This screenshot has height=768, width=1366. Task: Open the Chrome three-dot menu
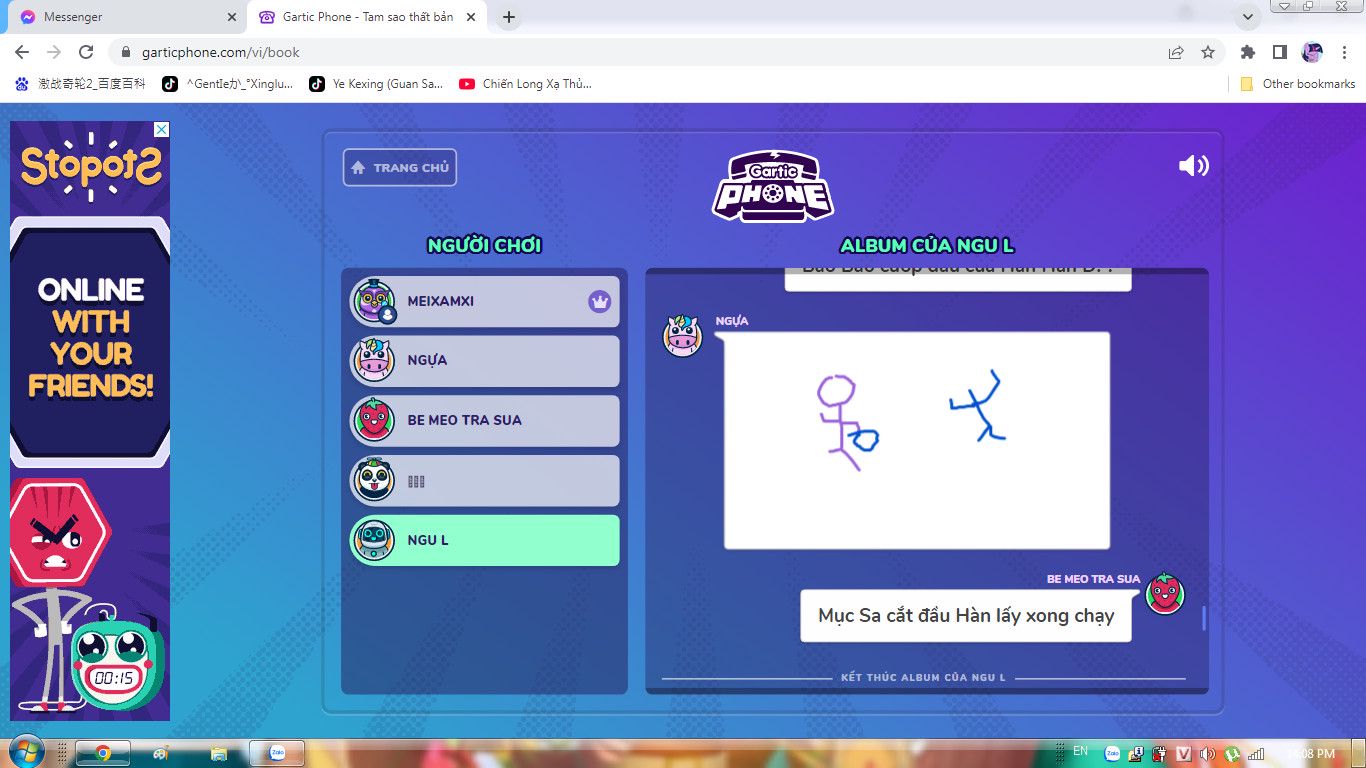(1344, 52)
